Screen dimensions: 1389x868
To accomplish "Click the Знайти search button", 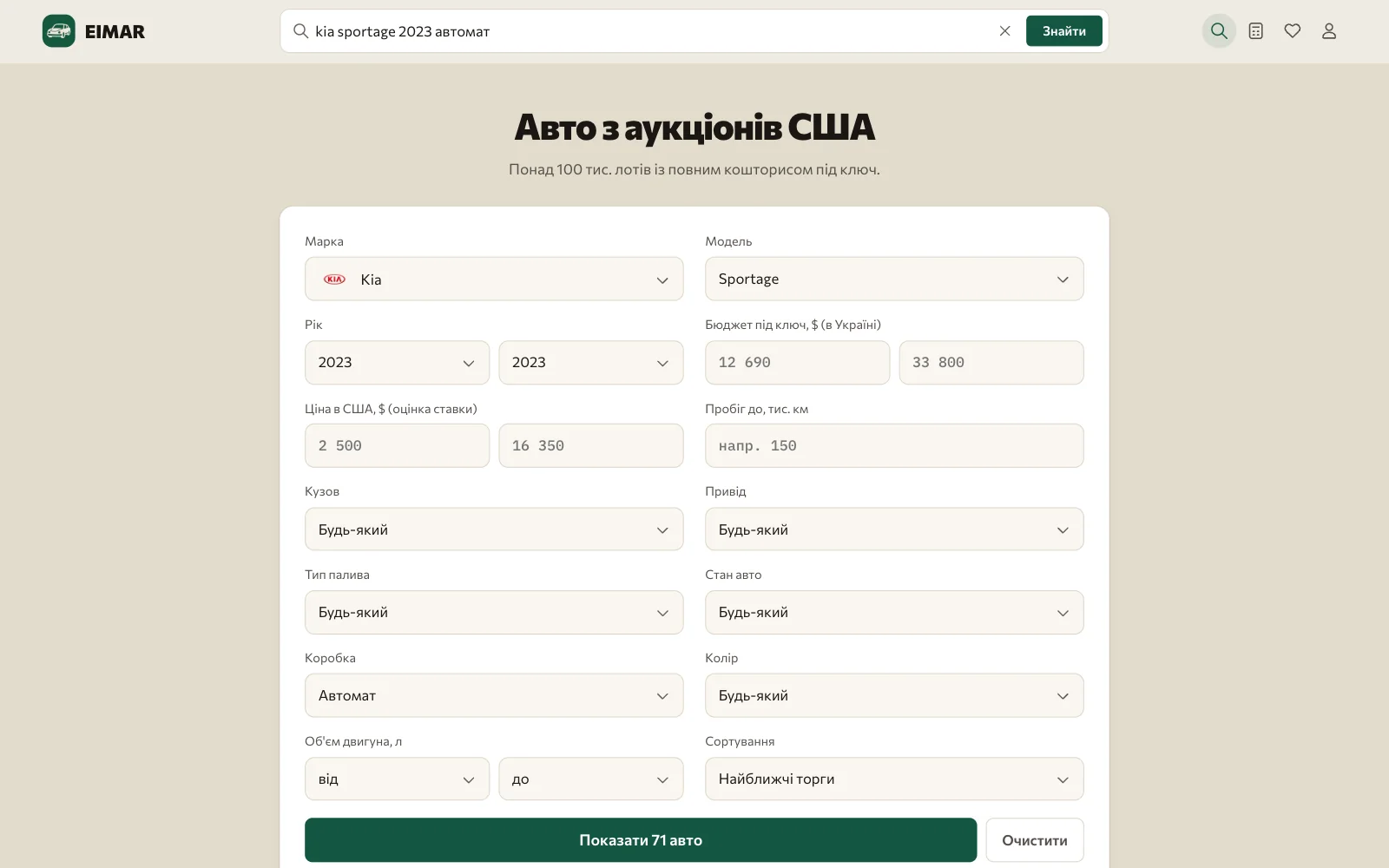I will (1064, 31).
